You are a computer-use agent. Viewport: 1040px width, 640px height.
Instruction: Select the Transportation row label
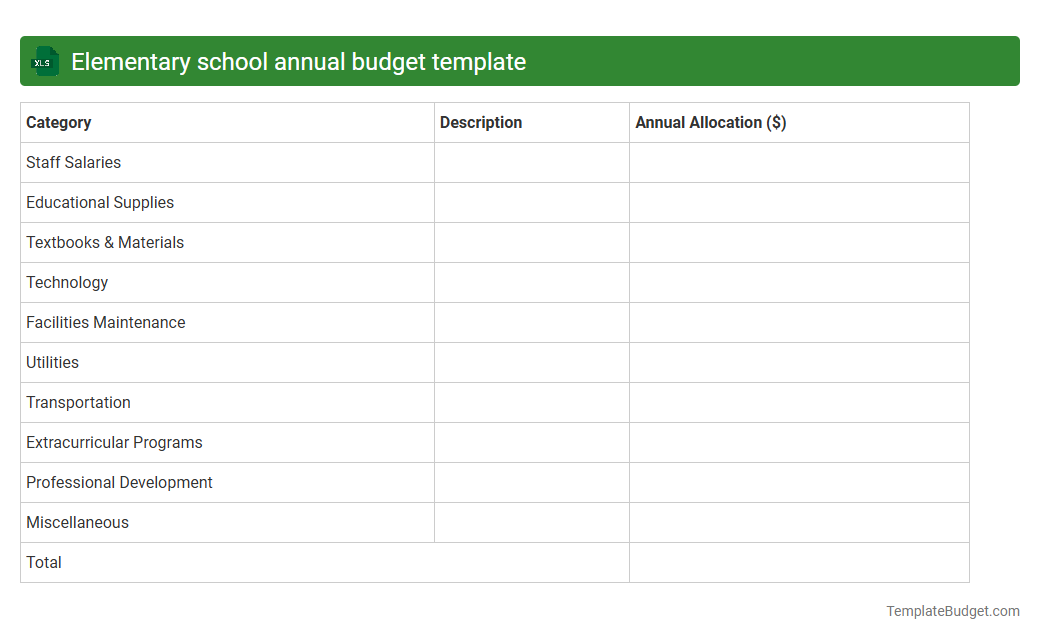click(78, 402)
